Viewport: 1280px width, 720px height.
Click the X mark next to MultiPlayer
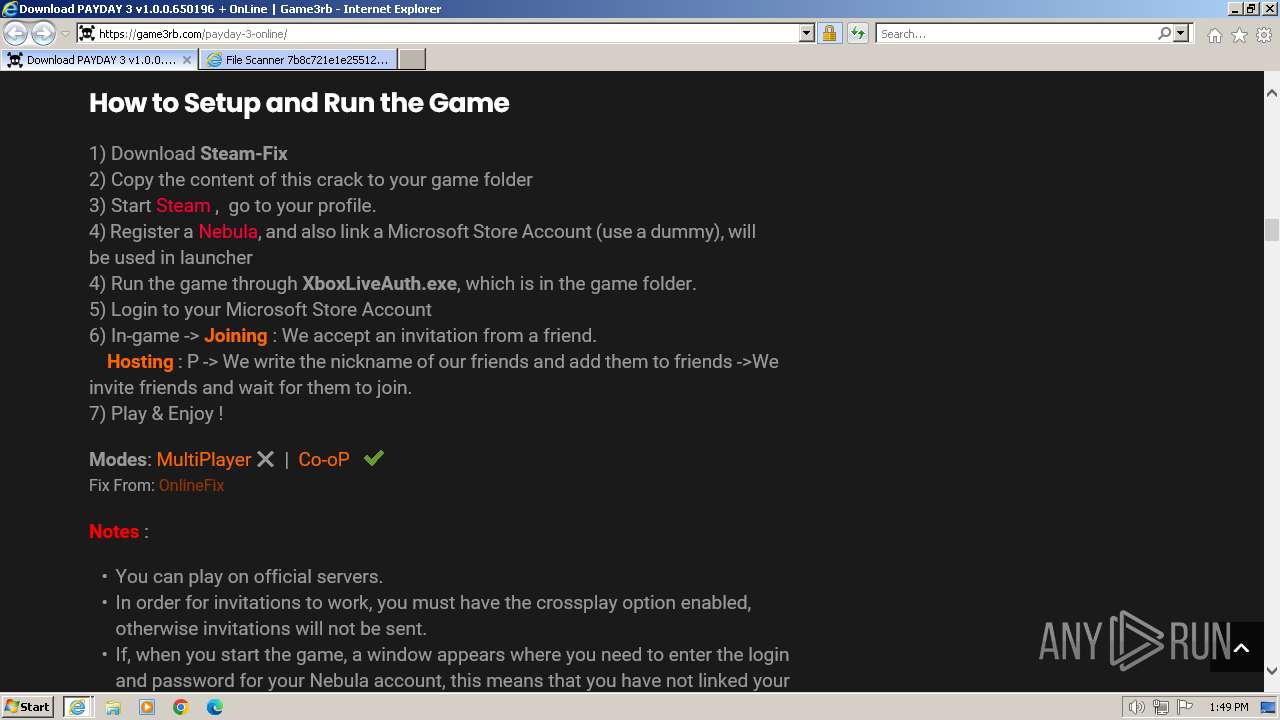point(265,459)
